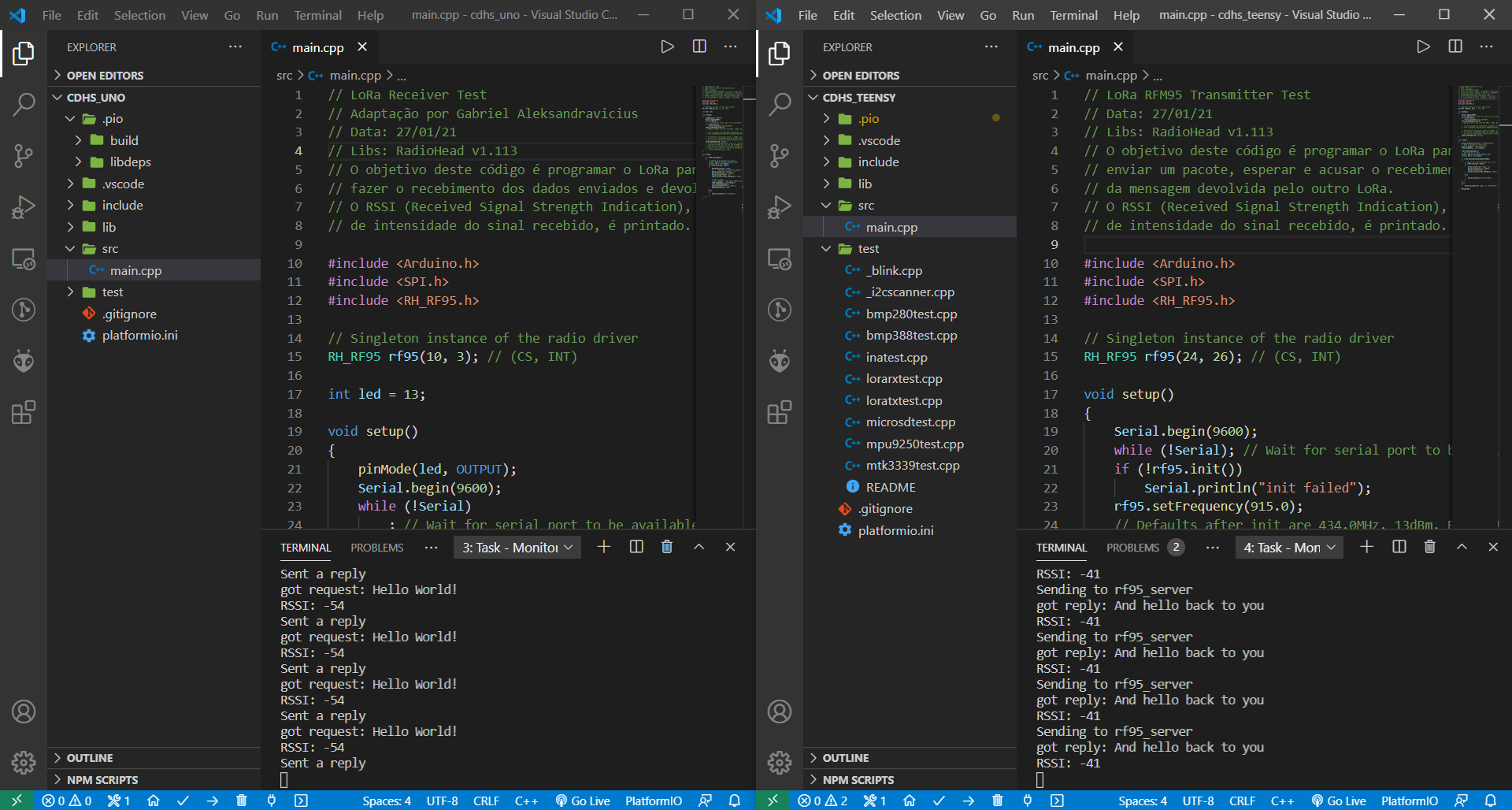
Task: Change CRLF line ending in left status bar
Action: [x=486, y=801]
